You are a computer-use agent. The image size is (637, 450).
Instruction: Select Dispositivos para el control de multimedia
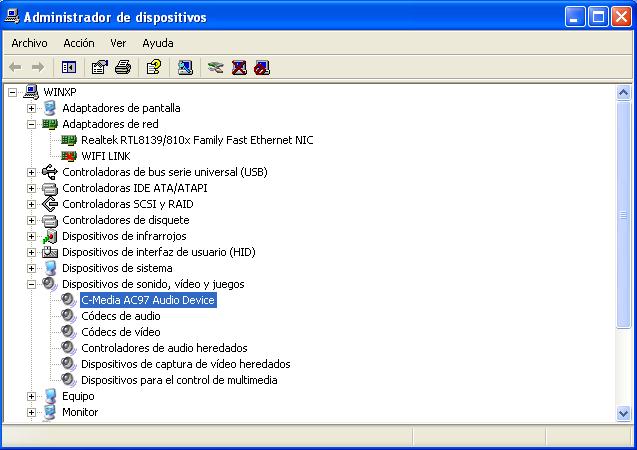pyautogui.click(x=179, y=380)
